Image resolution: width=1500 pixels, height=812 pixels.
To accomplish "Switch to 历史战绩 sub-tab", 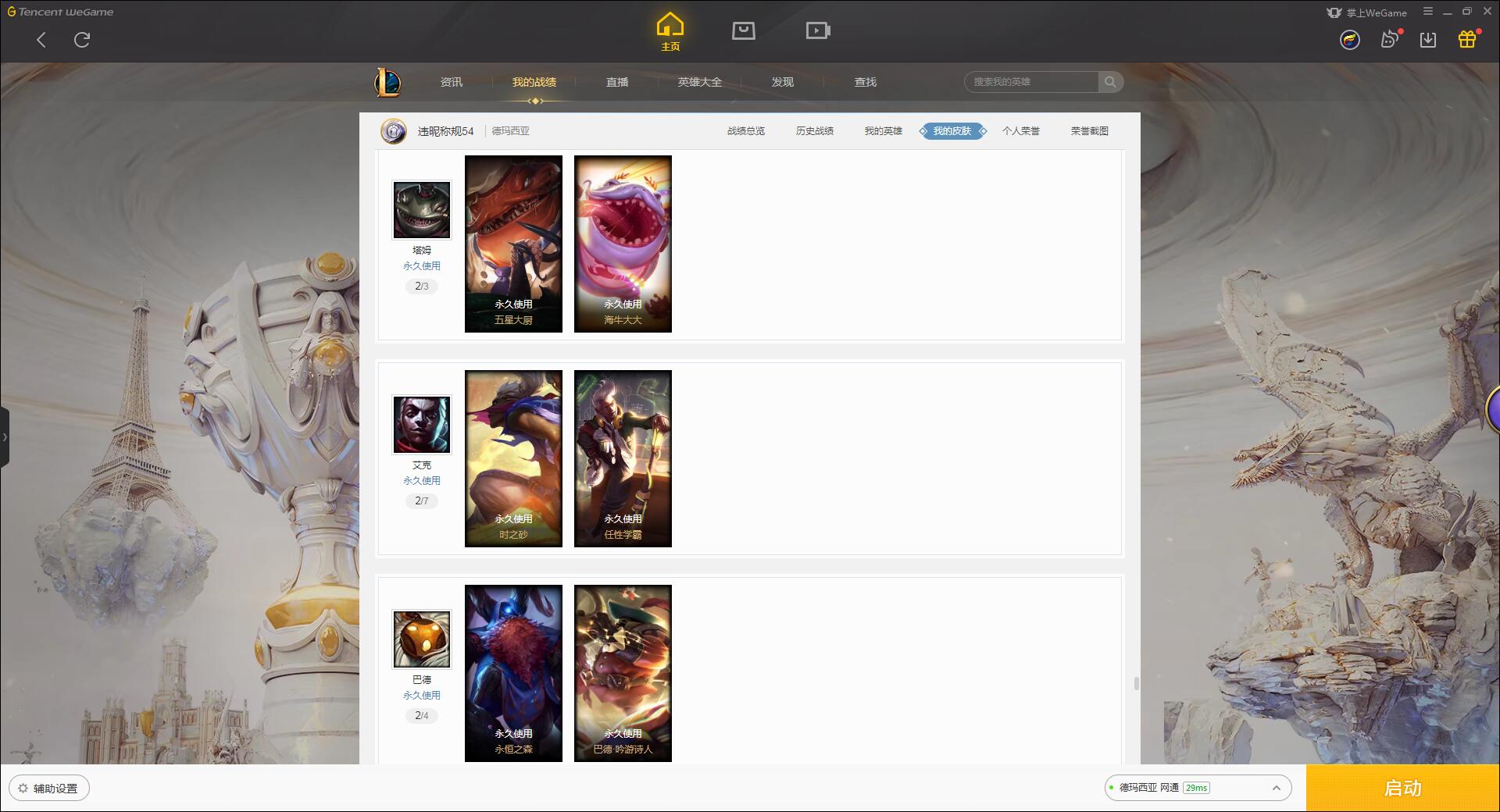I will pyautogui.click(x=815, y=131).
